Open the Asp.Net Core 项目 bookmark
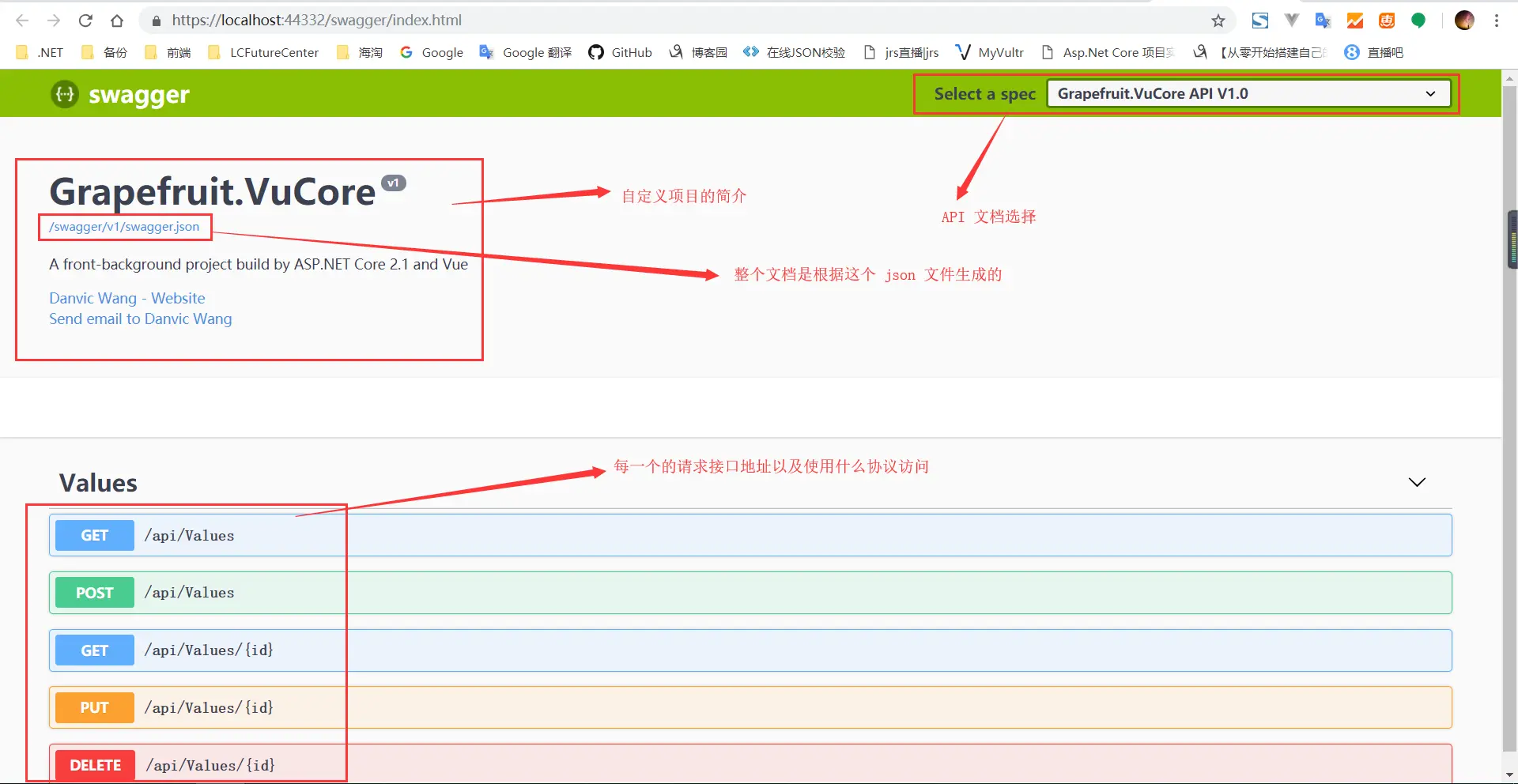This screenshot has width=1518, height=784. pos(1108,52)
